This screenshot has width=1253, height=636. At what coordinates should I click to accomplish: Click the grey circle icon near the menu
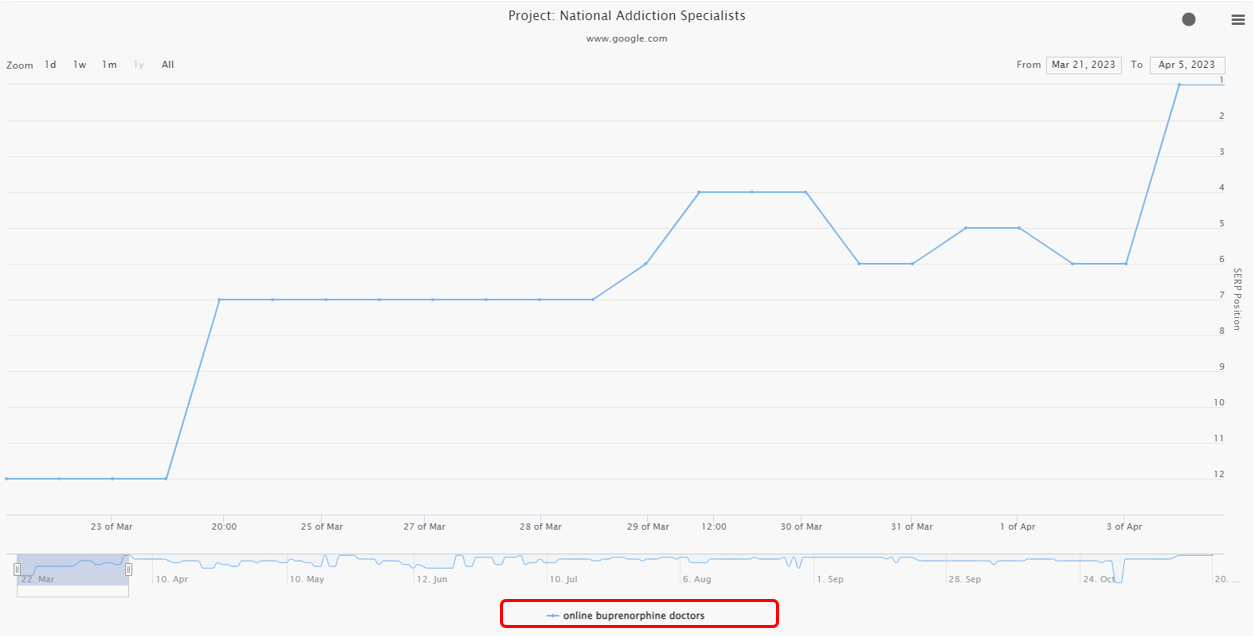tap(1189, 19)
